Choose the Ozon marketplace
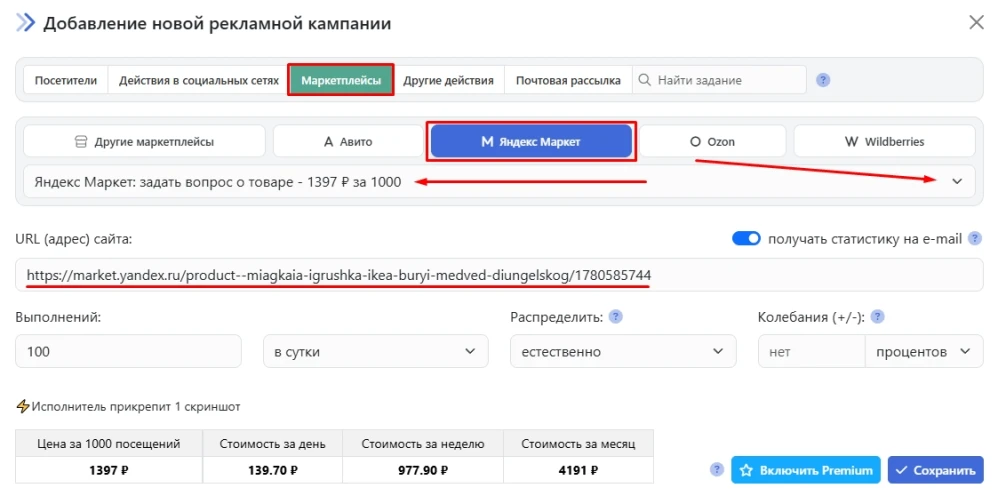This screenshot has width=998, height=496. tap(713, 141)
